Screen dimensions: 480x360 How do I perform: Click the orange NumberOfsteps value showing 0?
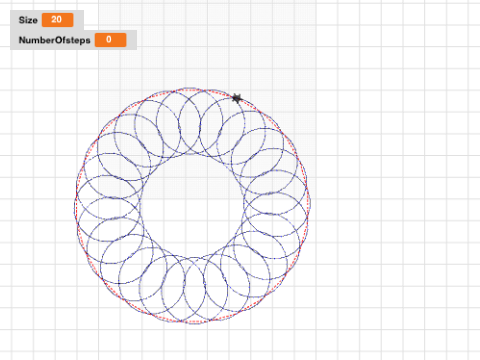(110, 40)
